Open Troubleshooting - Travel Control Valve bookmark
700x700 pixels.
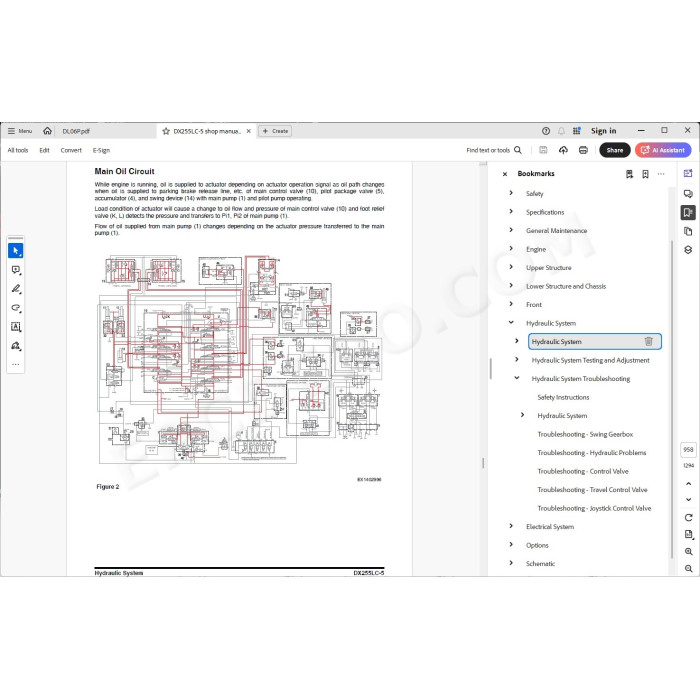click(x=592, y=490)
